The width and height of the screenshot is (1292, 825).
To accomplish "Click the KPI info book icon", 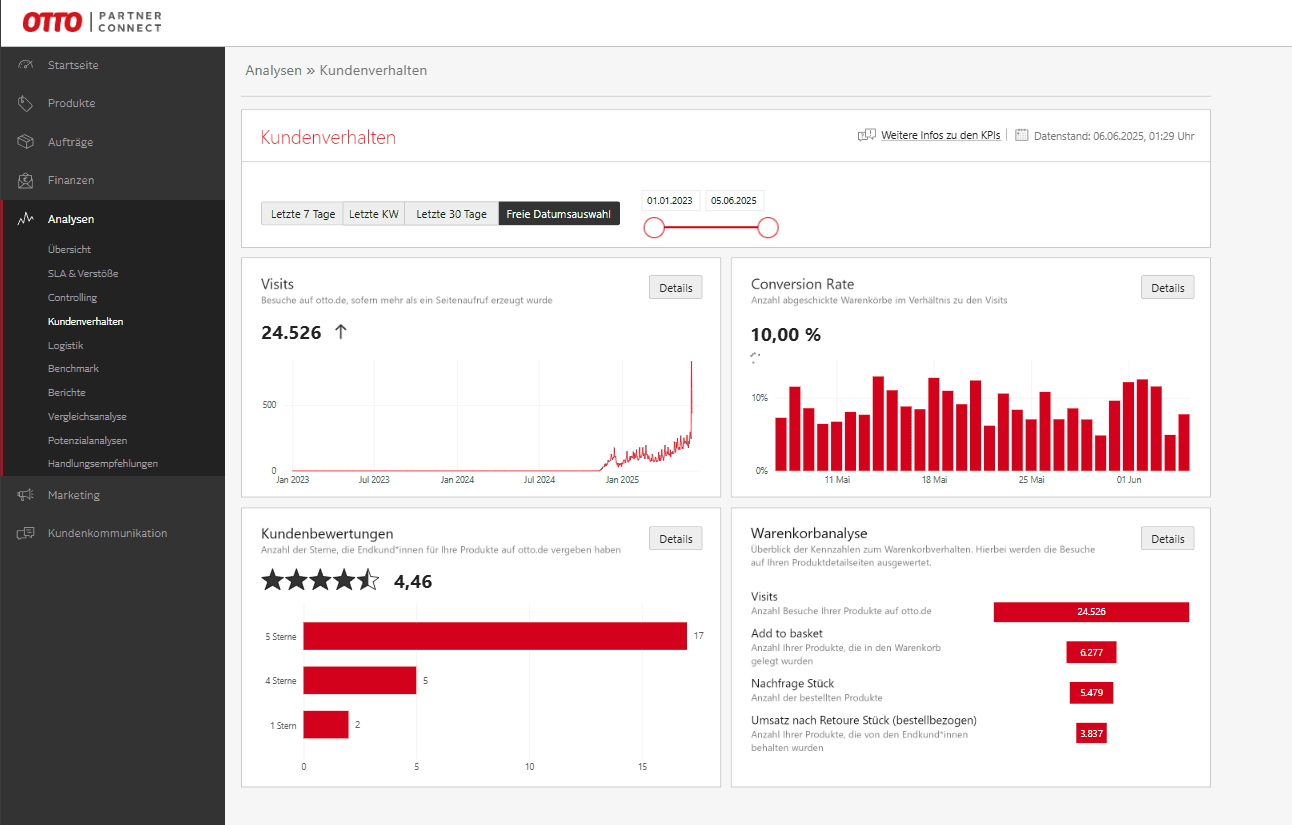I will pos(867,135).
